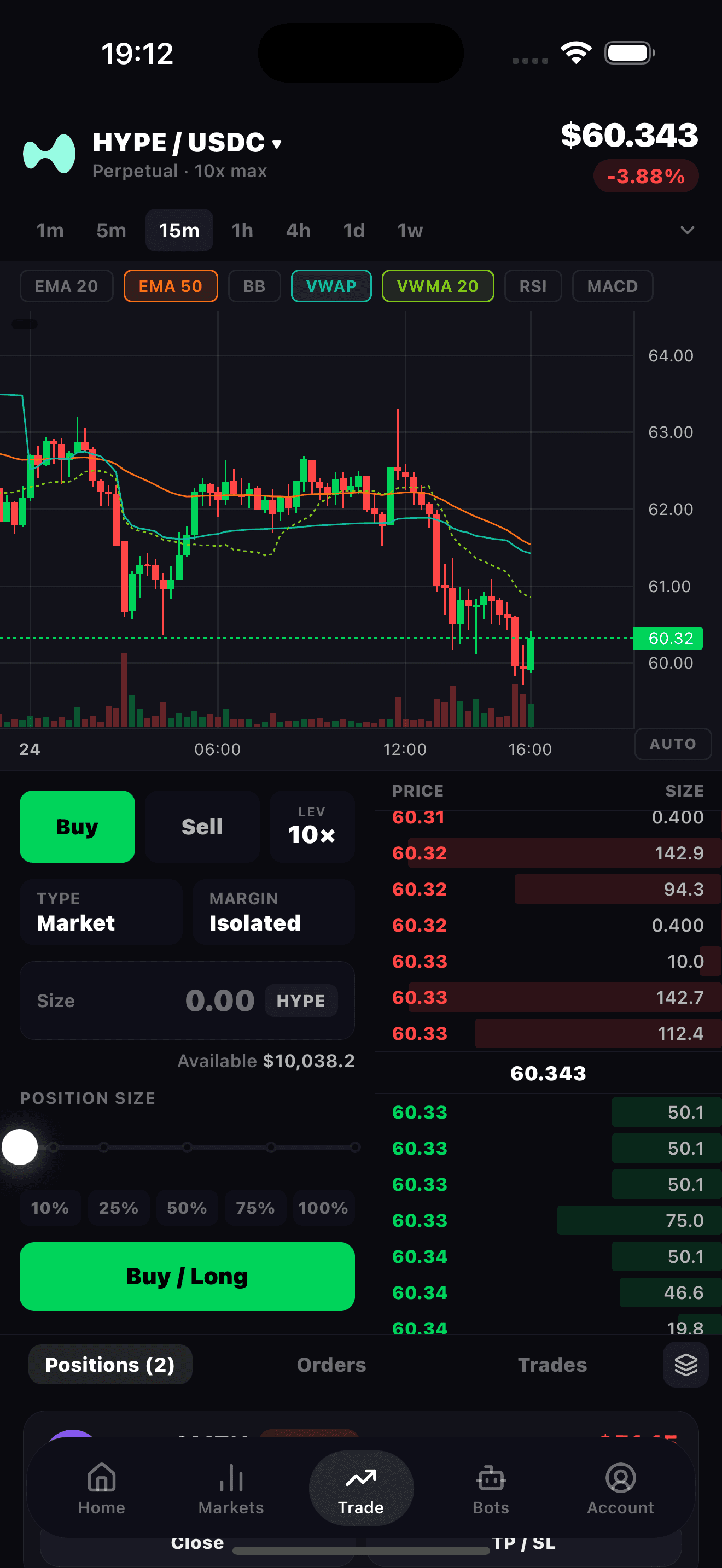Select the 1w timeframe
The height and width of the screenshot is (1568, 722).
coord(410,230)
